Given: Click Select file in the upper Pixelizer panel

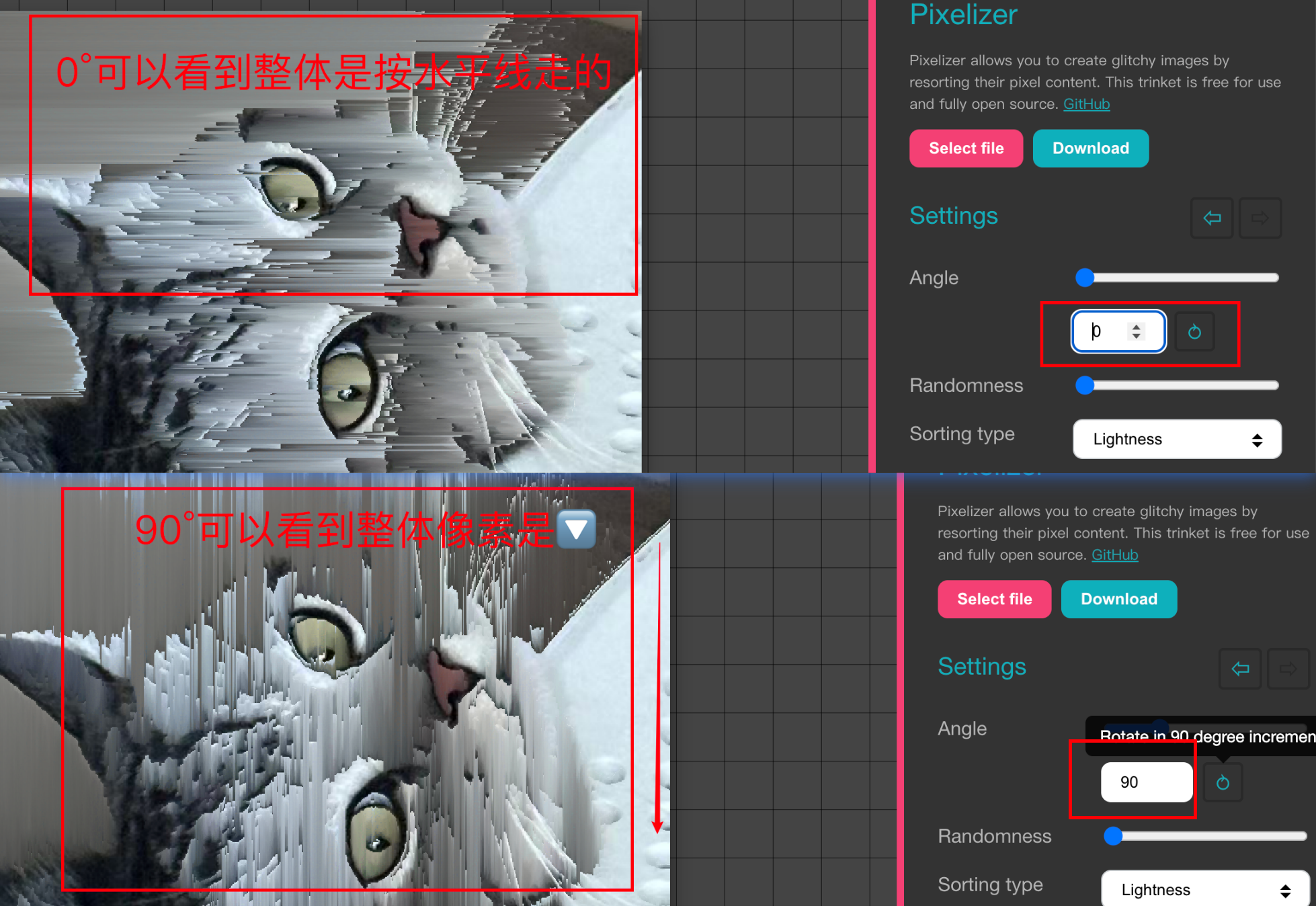Looking at the screenshot, I should (x=966, y=149).
